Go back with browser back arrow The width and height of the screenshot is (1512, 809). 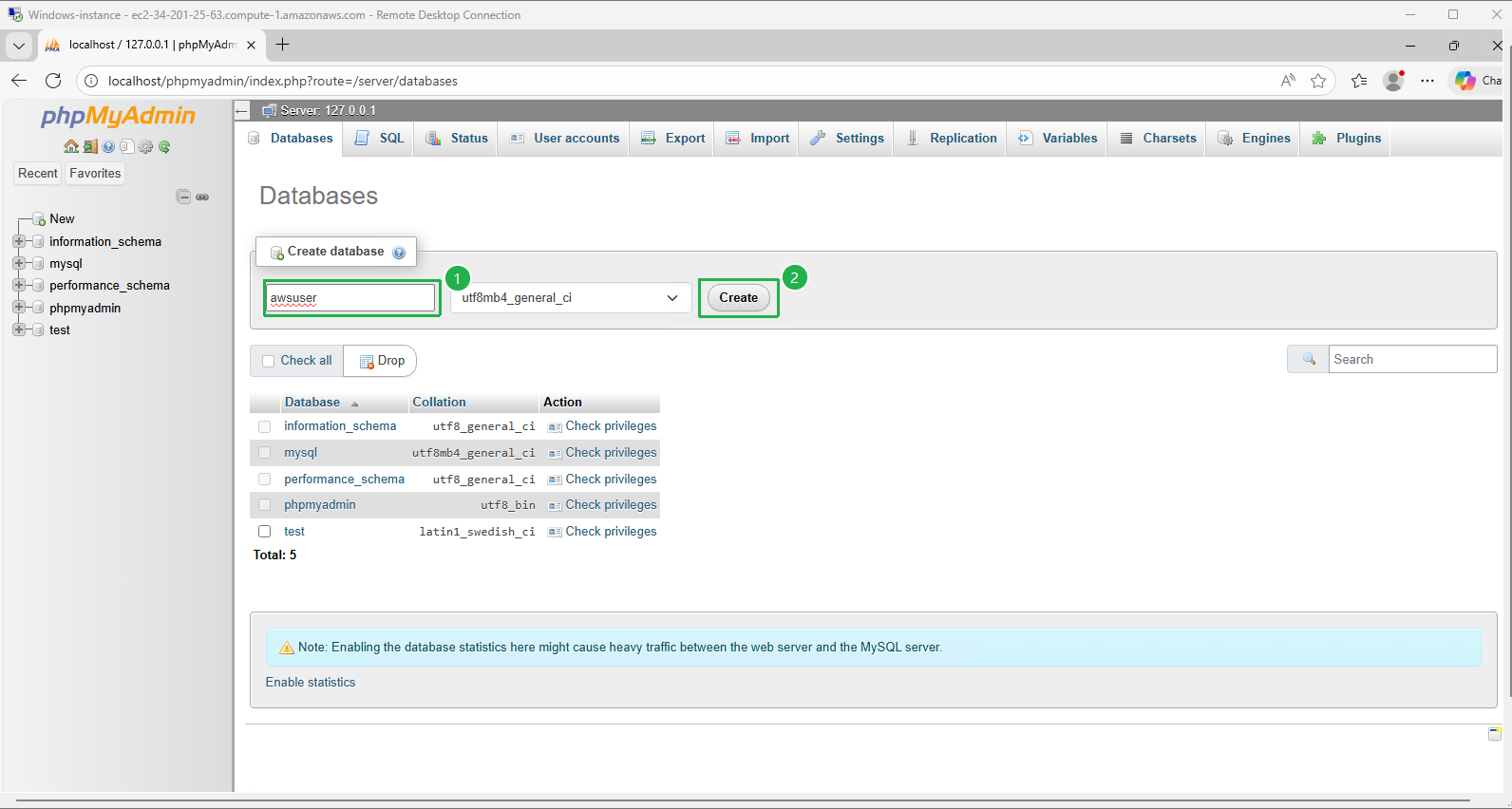tap(19, 81)
